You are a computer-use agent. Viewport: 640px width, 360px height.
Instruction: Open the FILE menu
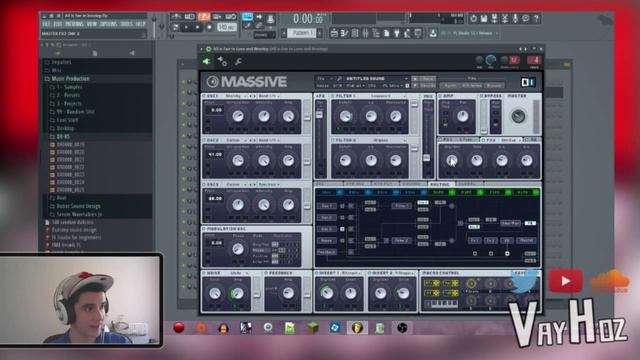(x=46, y=24)
